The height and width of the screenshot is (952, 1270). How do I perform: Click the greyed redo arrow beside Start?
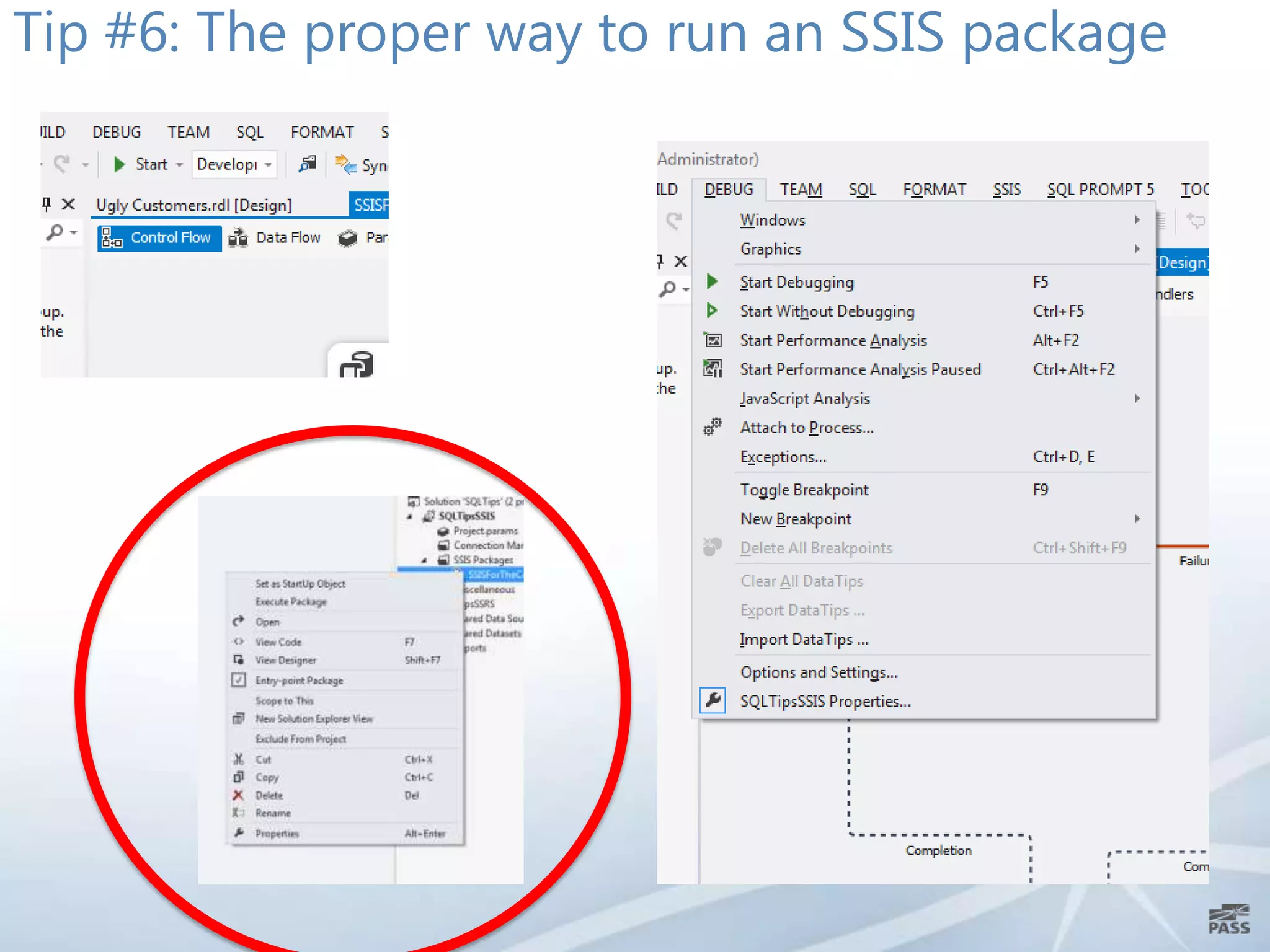click(62, 164)
